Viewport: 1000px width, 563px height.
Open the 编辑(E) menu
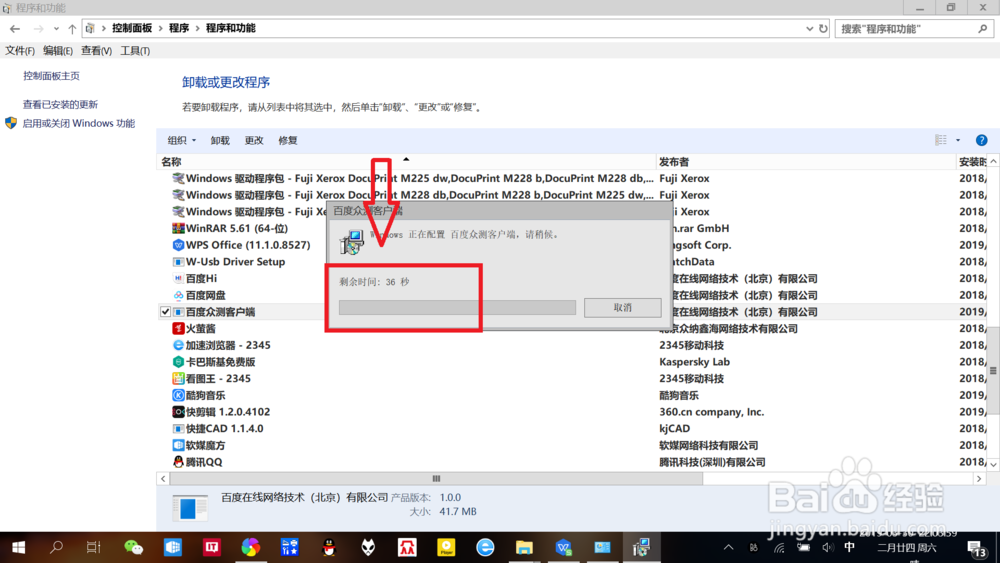tap(58, 50)
